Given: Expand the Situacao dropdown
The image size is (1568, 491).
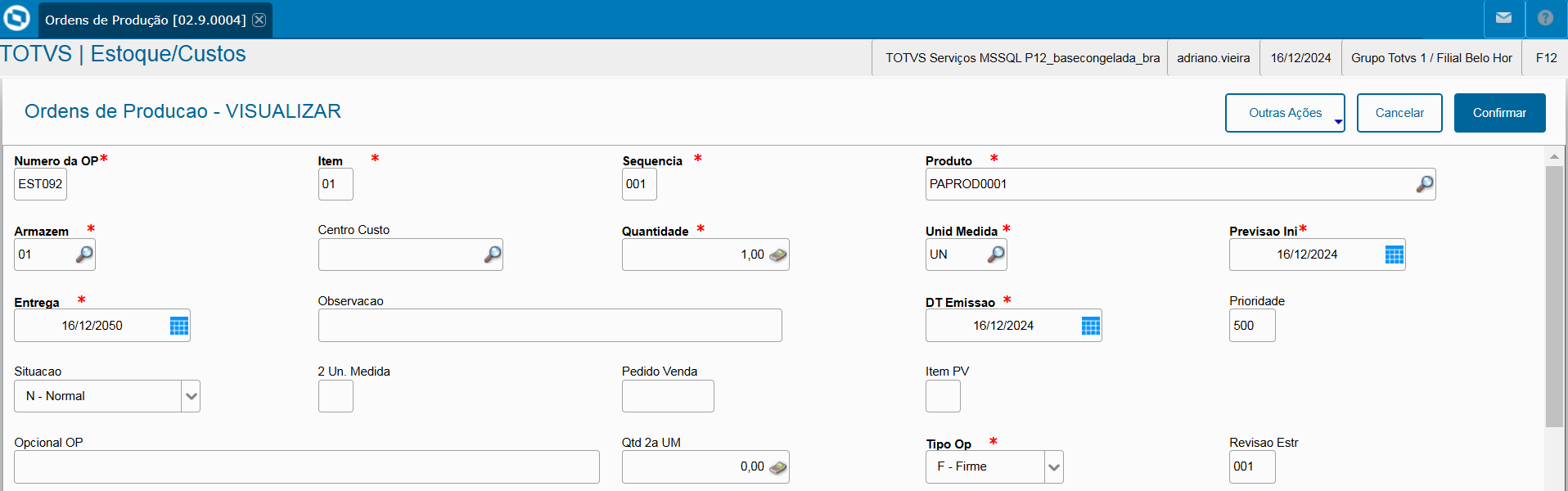Looking at the screenshot, I should (191, 396).
